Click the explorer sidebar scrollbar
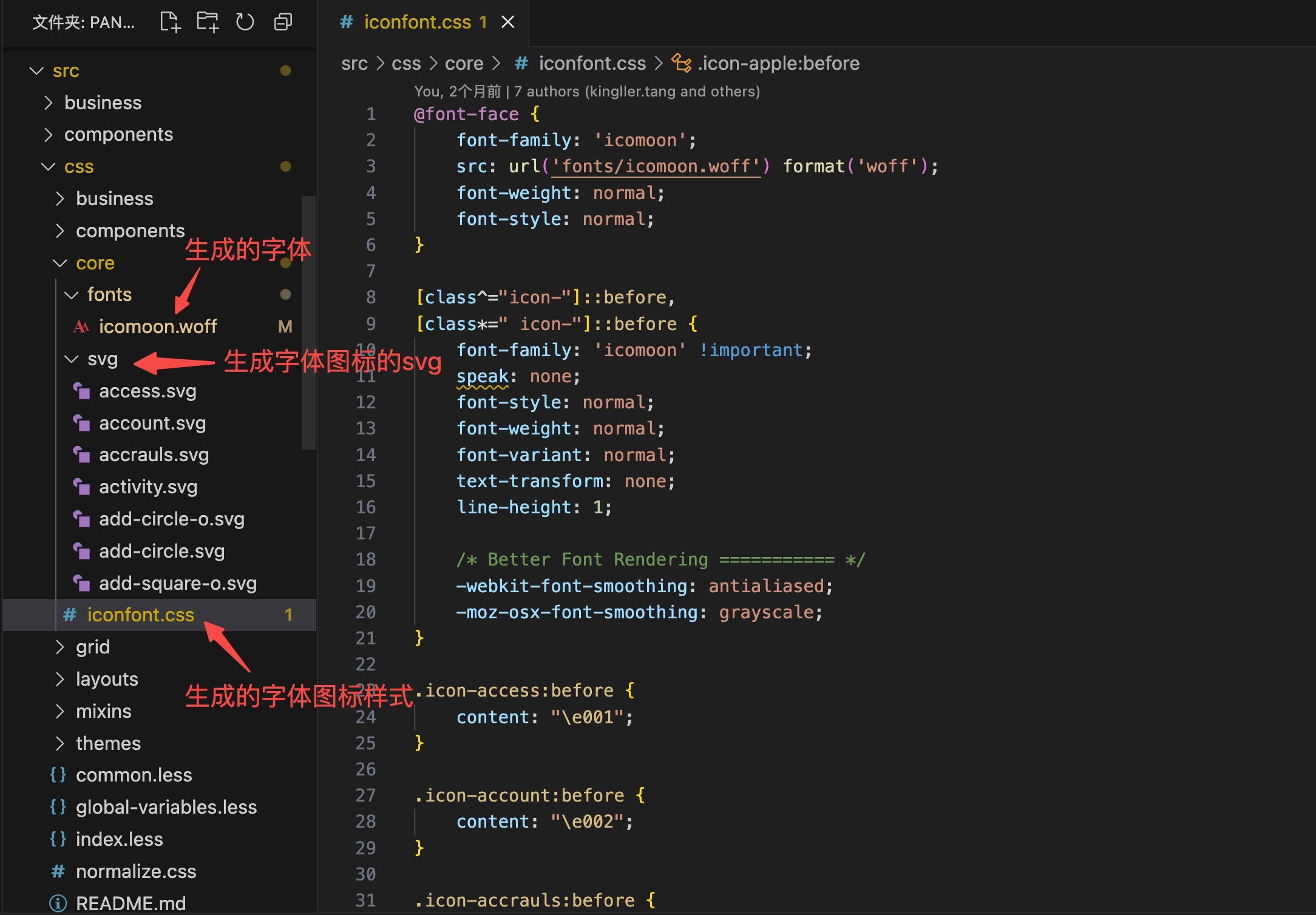The height and width of the screenshot is (915, 1316). [308, 322]
